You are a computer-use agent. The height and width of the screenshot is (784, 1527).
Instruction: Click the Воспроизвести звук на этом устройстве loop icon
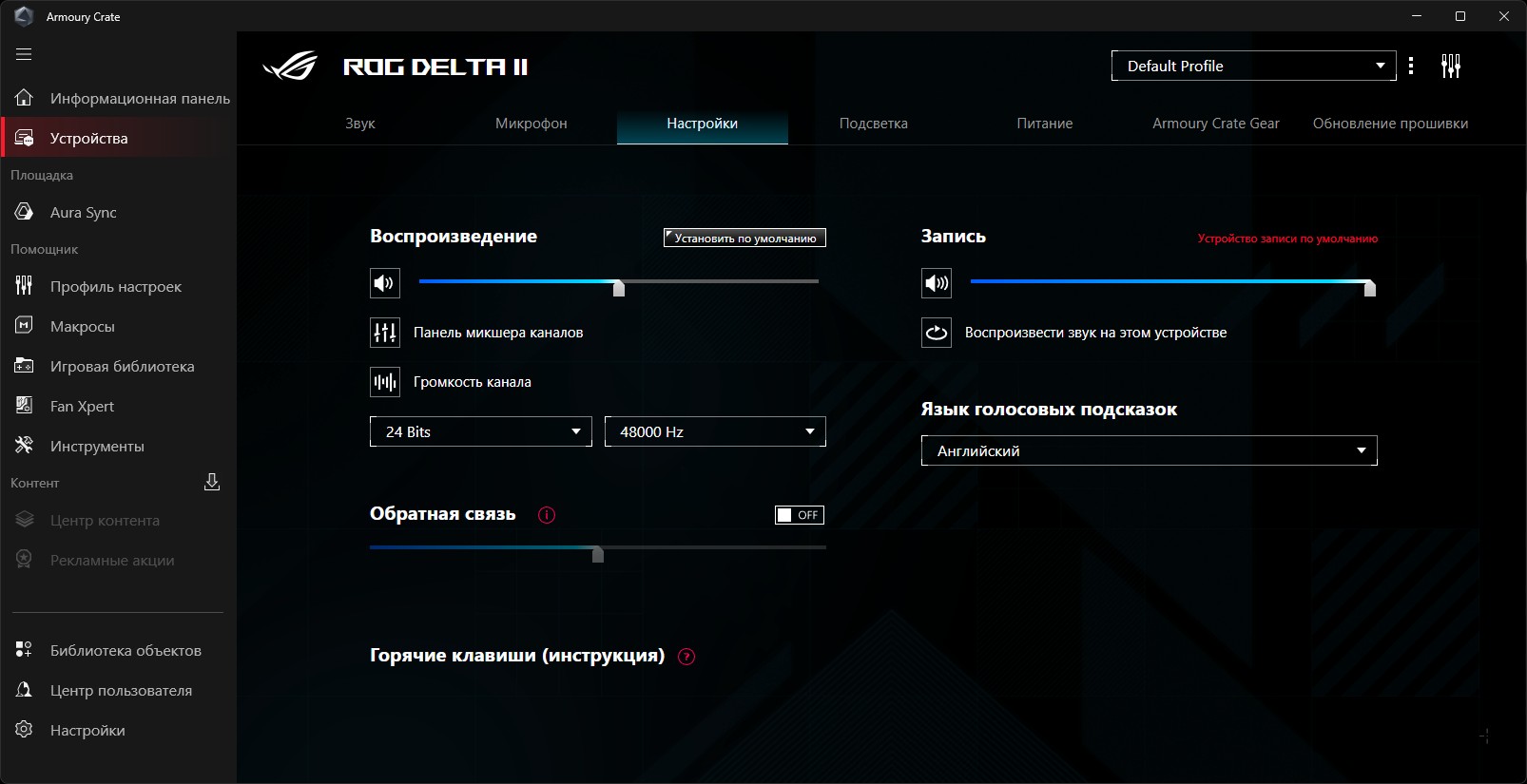pos(937,333)
